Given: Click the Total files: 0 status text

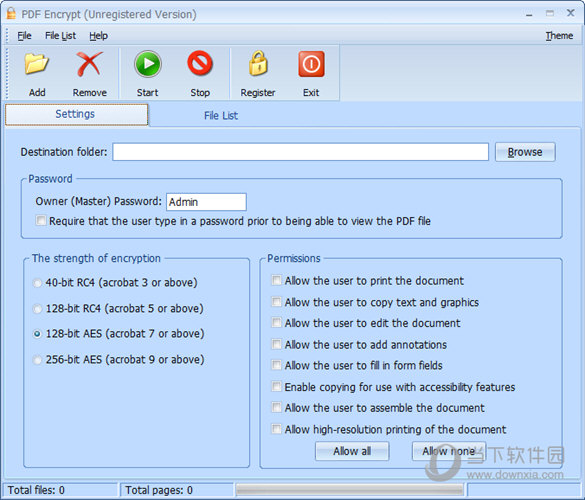Looking at the screenshot, I should pyautogui.click(x=36, y=490).
